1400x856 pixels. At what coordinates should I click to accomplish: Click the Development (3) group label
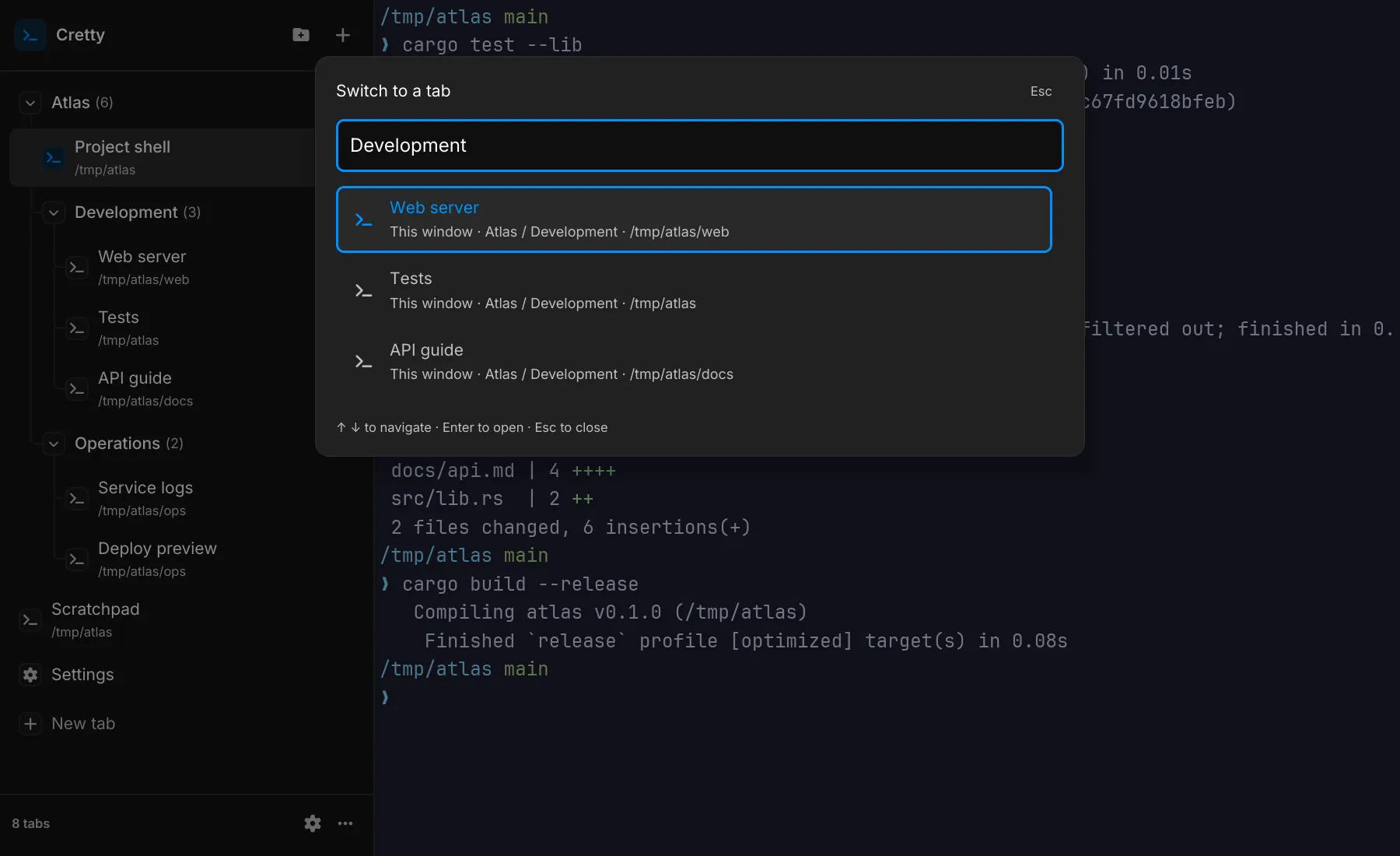(x=138, y=212)
